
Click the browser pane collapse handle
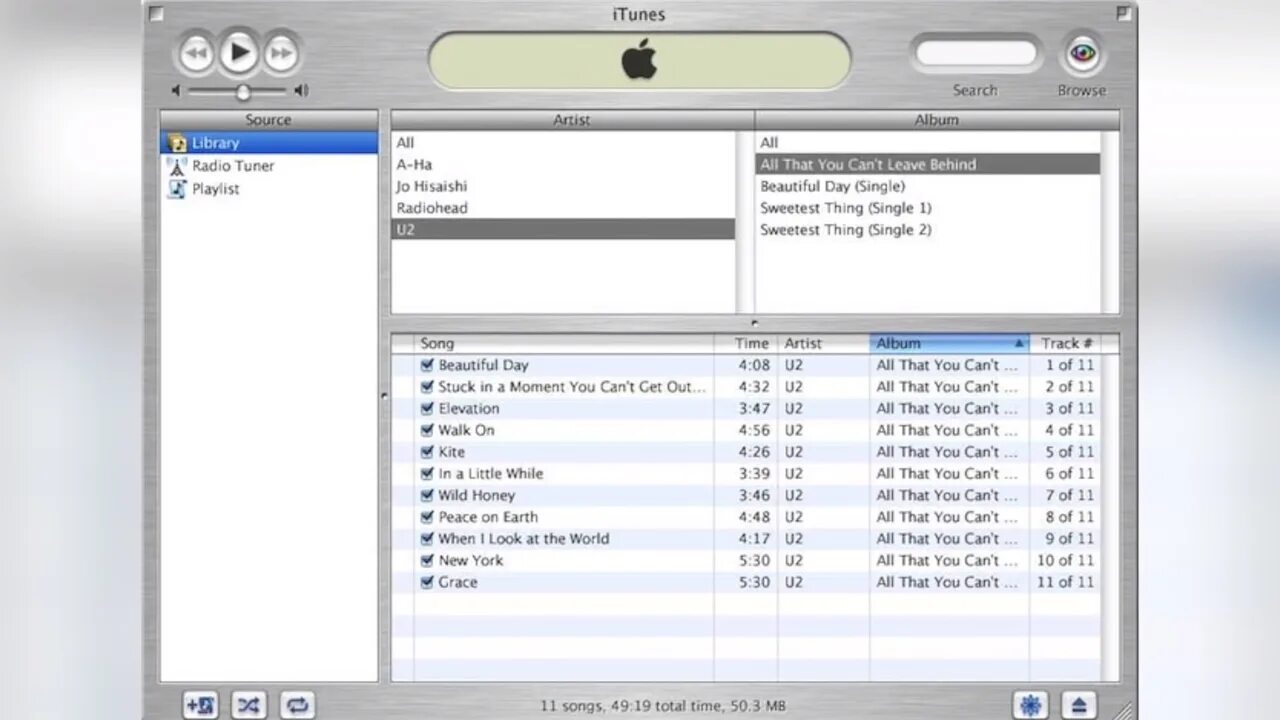point(754,323)
